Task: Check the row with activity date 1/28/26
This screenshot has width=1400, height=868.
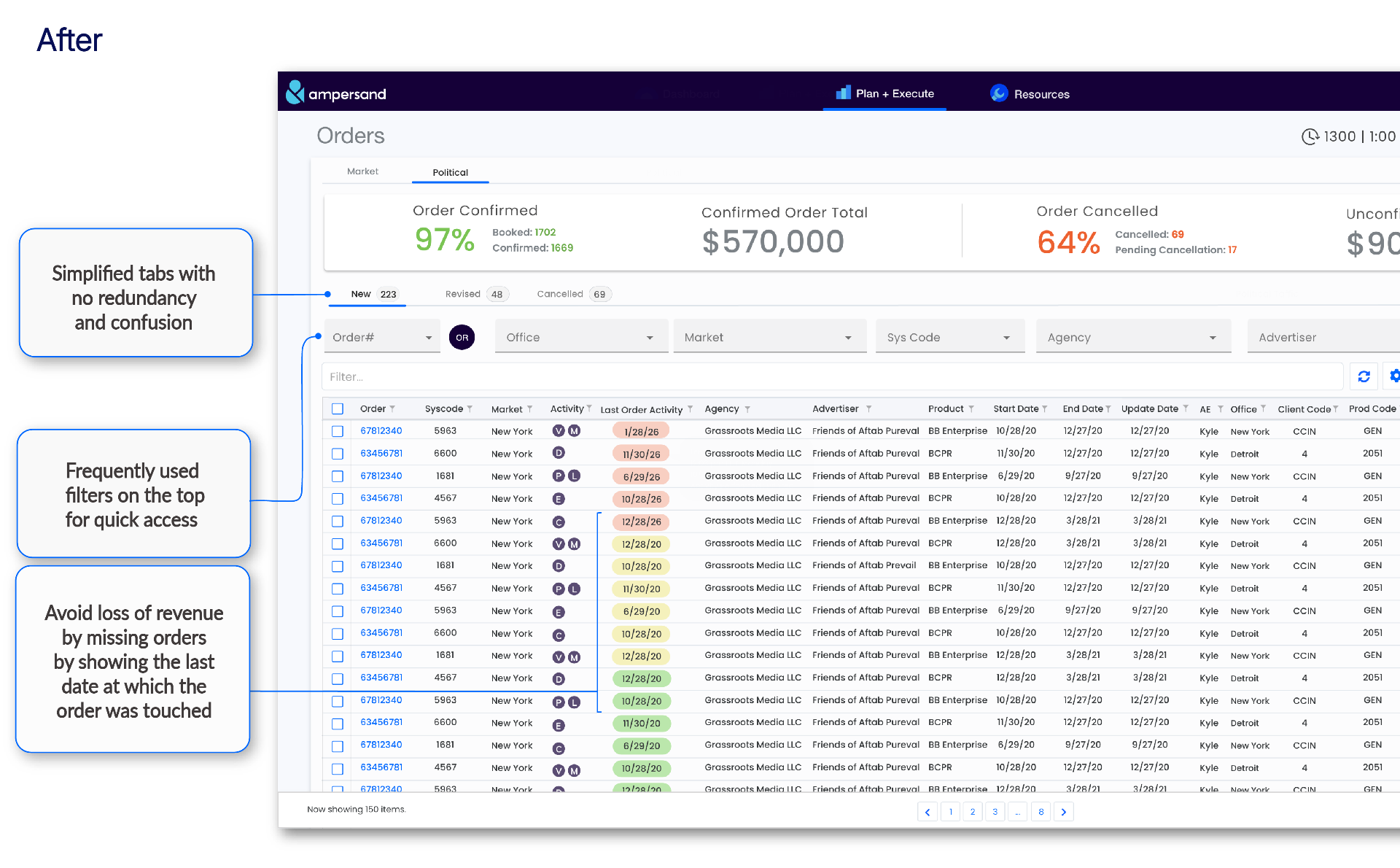Action: tap(338, 431)
